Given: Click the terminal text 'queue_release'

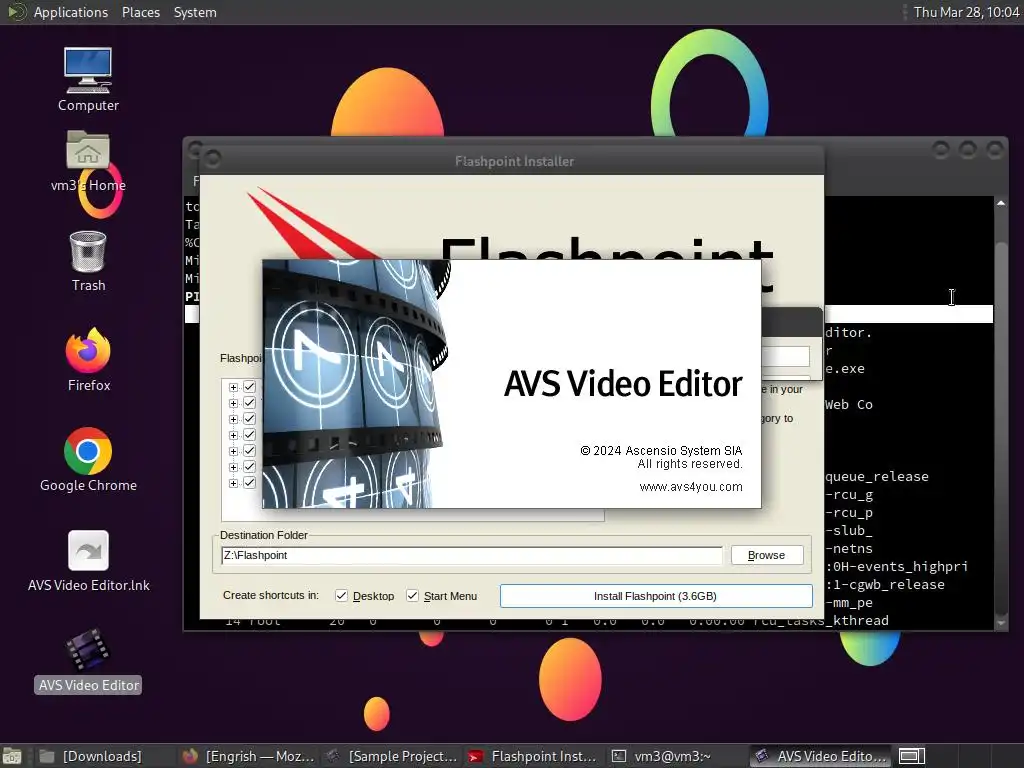Looking at the screenshot, I should [877, 477].
